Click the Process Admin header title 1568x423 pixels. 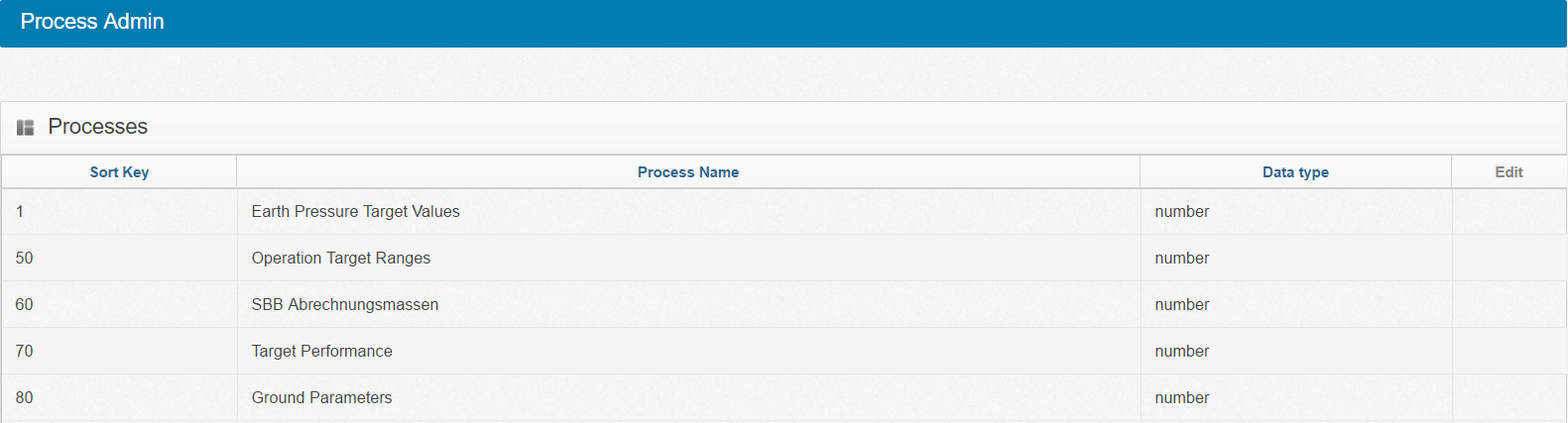[x=92, y=22]
